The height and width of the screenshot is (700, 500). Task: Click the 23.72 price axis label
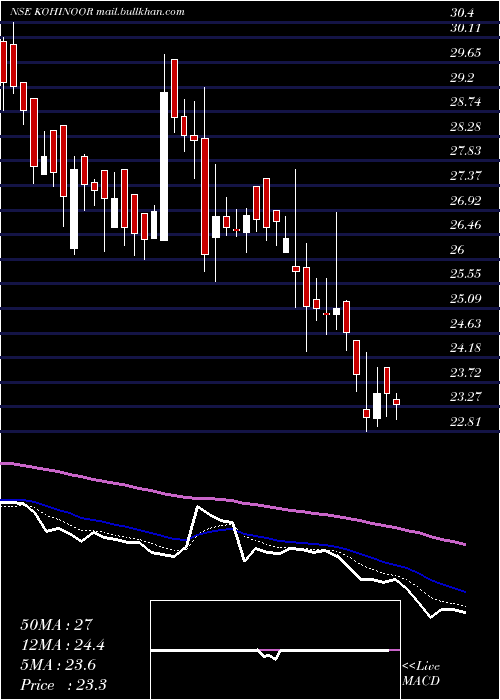(466, 372)
